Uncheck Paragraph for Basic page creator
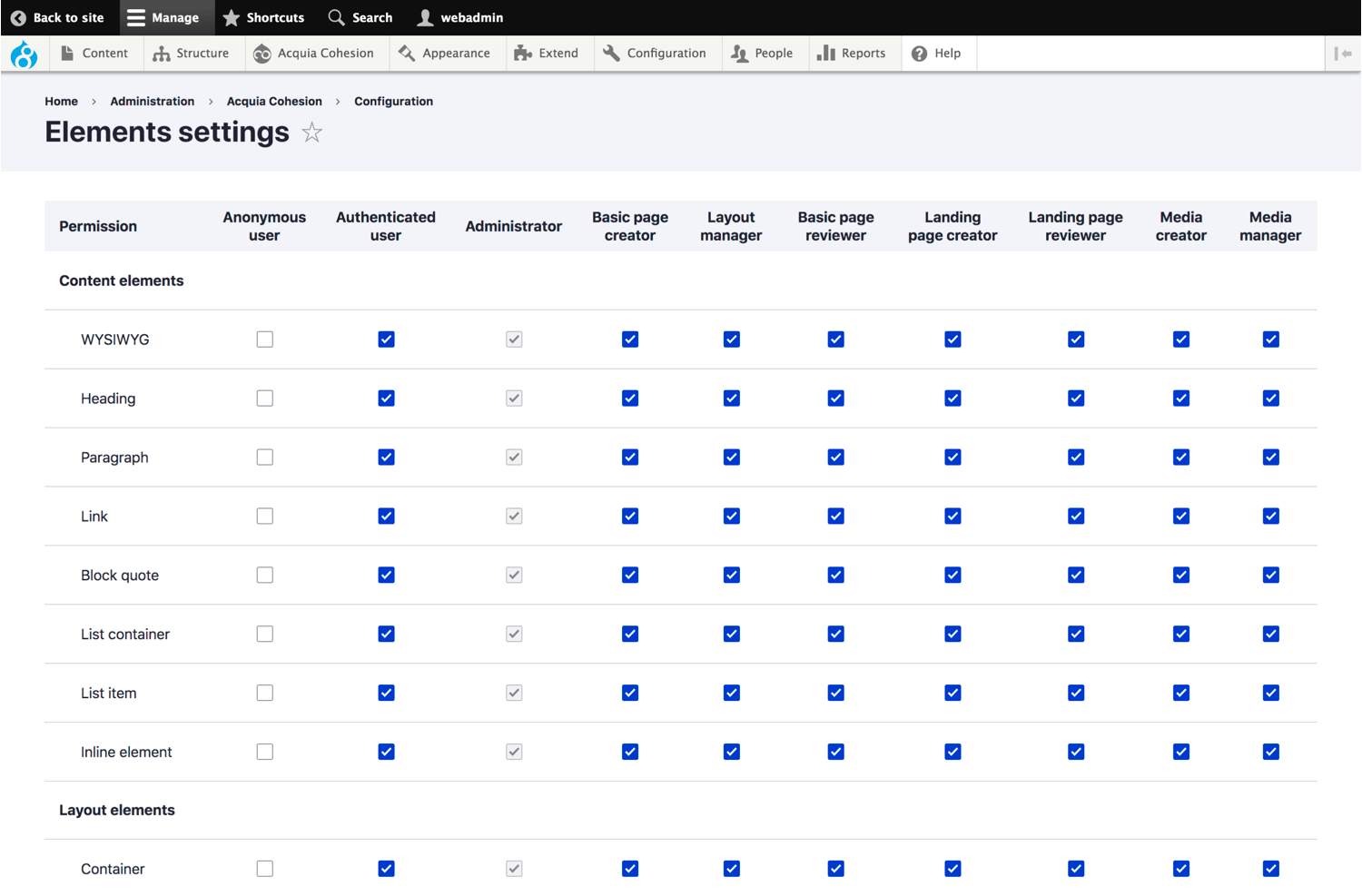1362x896 pixels. tap(630, 458)
